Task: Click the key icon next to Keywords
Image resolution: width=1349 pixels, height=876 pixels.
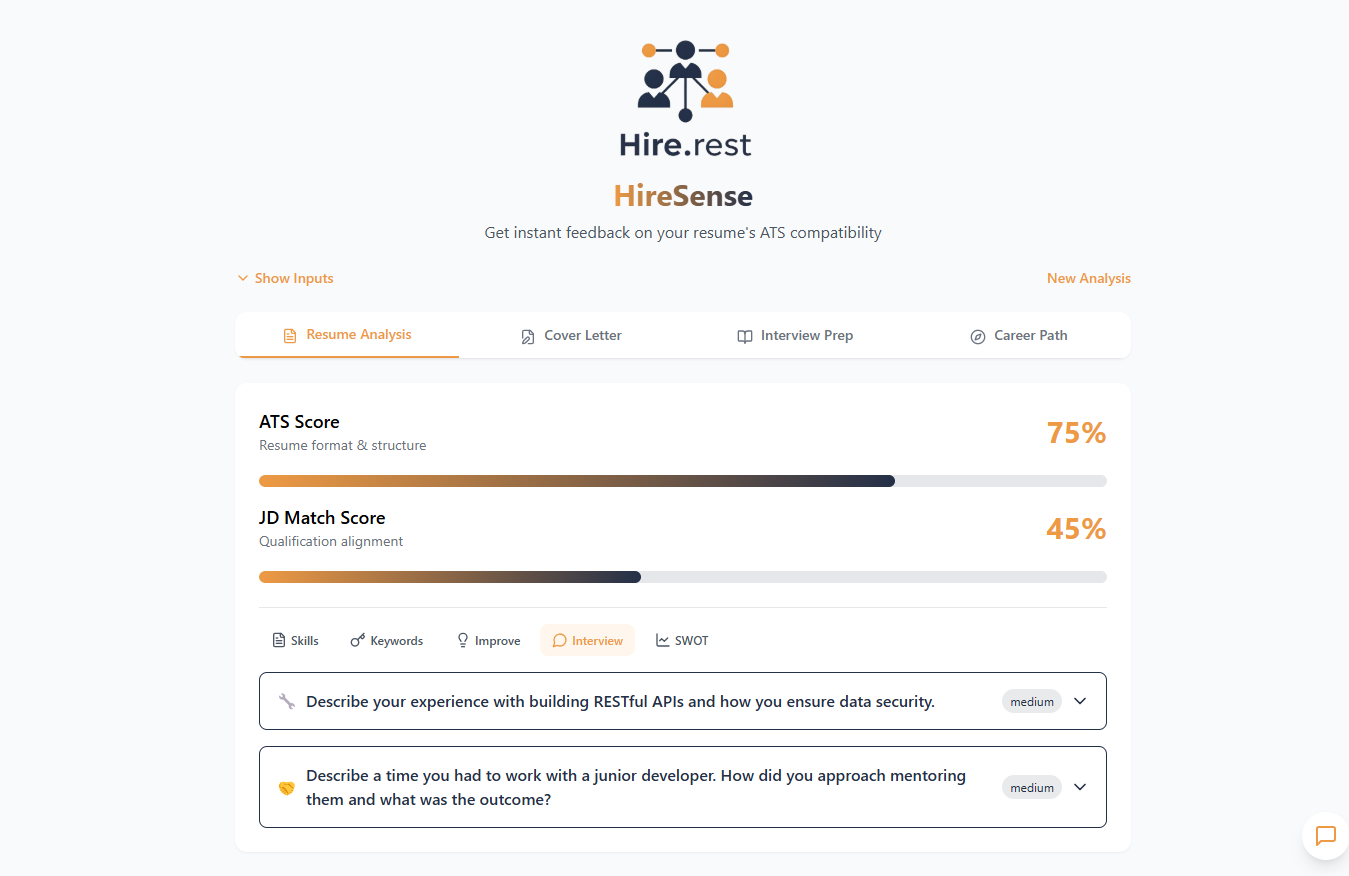Action: (x=356, y=639)
